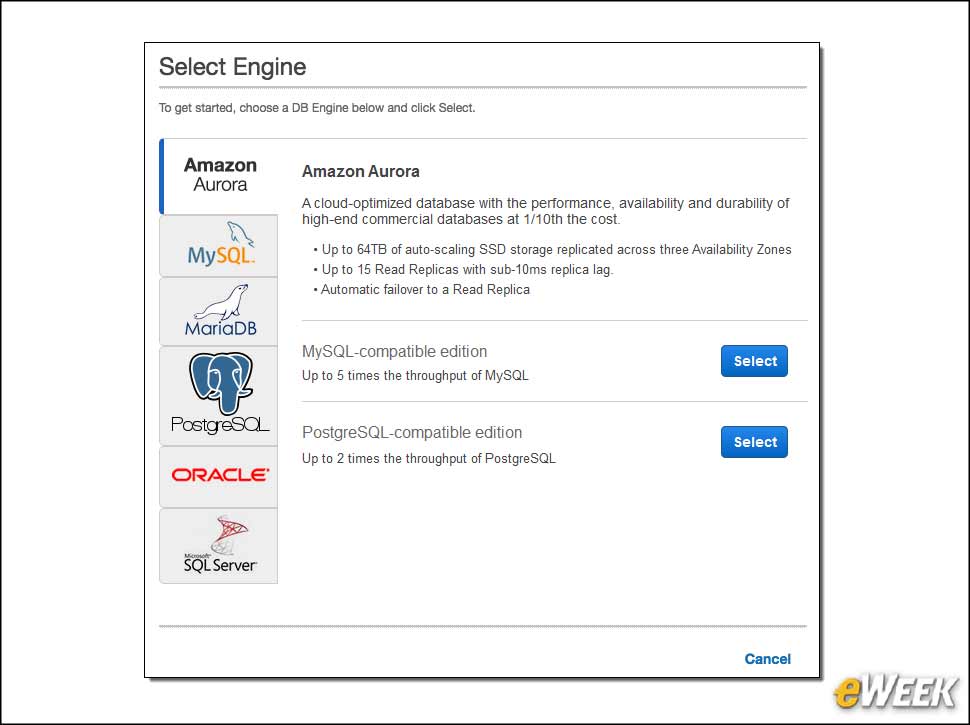Click the 'MySQL-compatible edition' heading
The width and height of the screenshot is (970, 725).
[394, 351]
